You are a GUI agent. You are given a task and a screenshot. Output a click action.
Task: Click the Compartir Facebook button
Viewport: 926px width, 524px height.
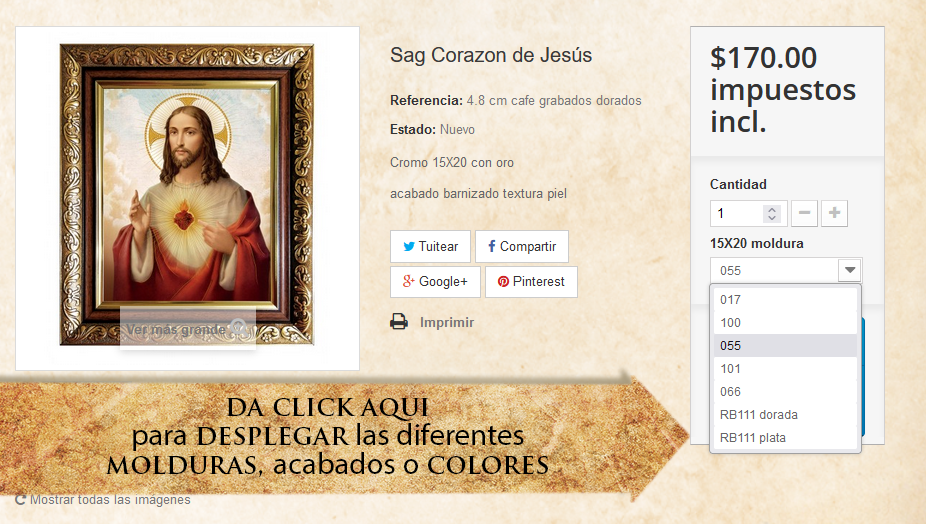tap(521, 246)
